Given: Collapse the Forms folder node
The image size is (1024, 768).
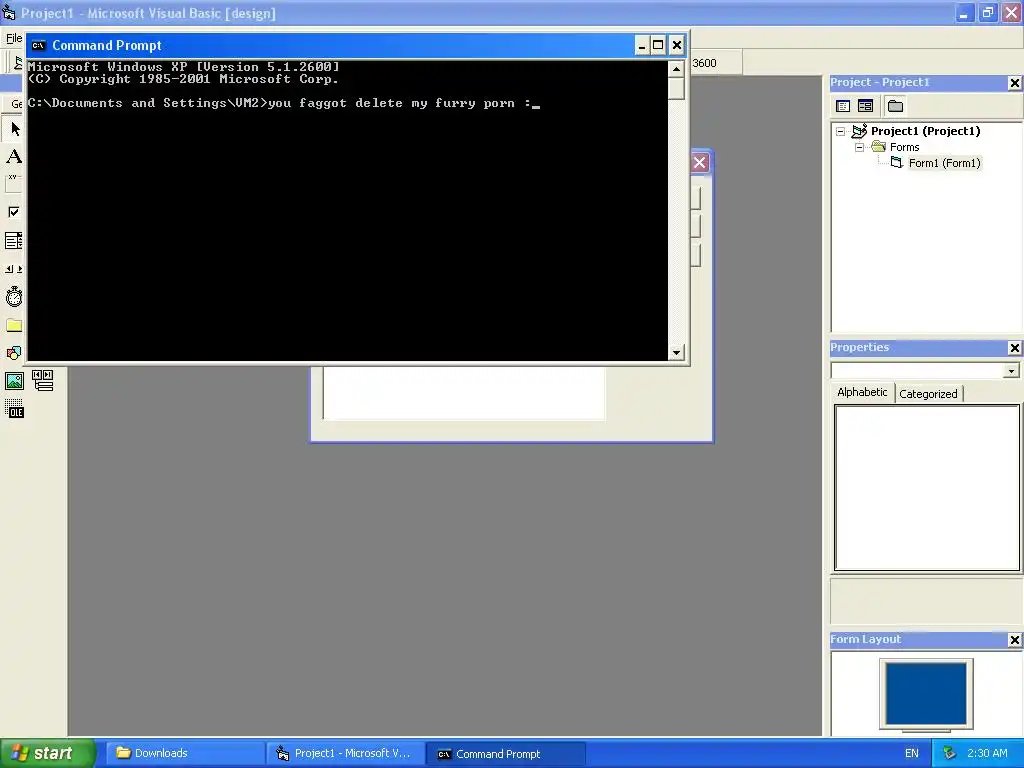Looking at the screenshot, I should (859, 148).
